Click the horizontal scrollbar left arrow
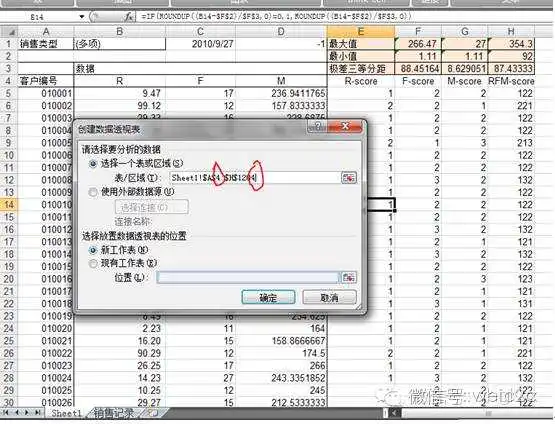The width and height of the screenshot is (555, 424). click(396, 413)
